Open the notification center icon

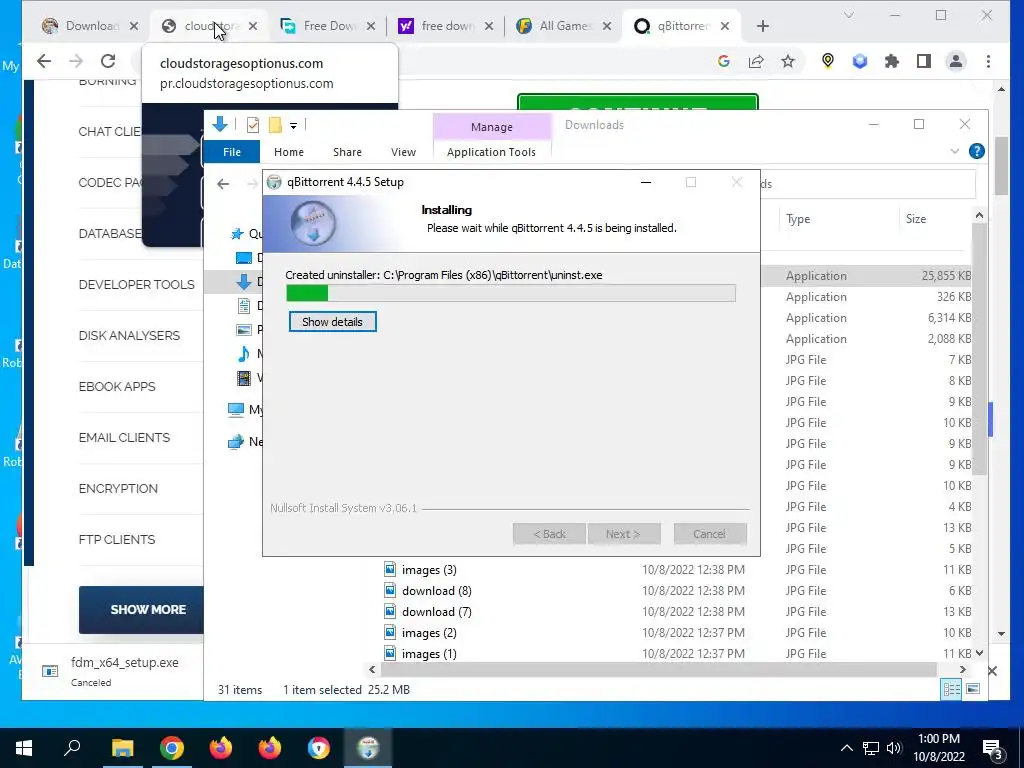pyautogui.click(x=993, y=748)
